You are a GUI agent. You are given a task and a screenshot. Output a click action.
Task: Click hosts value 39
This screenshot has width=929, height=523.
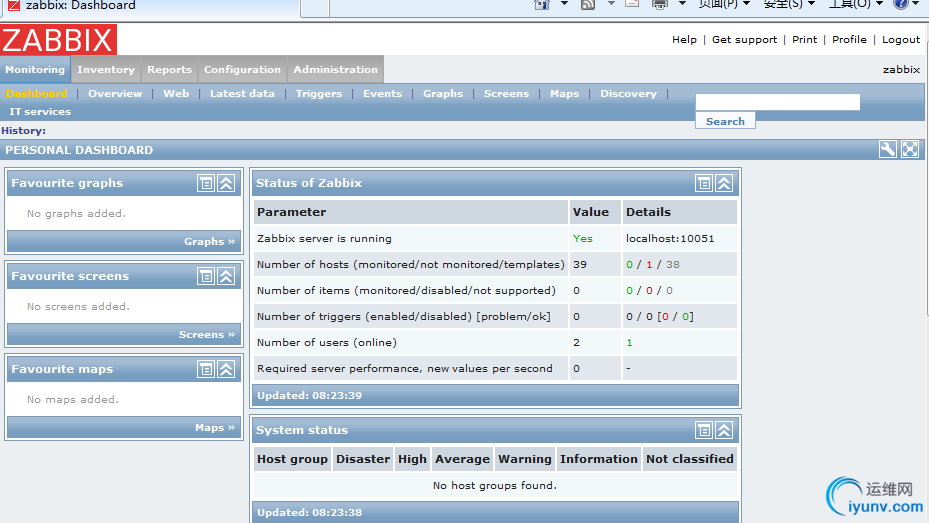click(x=579, y=264)
